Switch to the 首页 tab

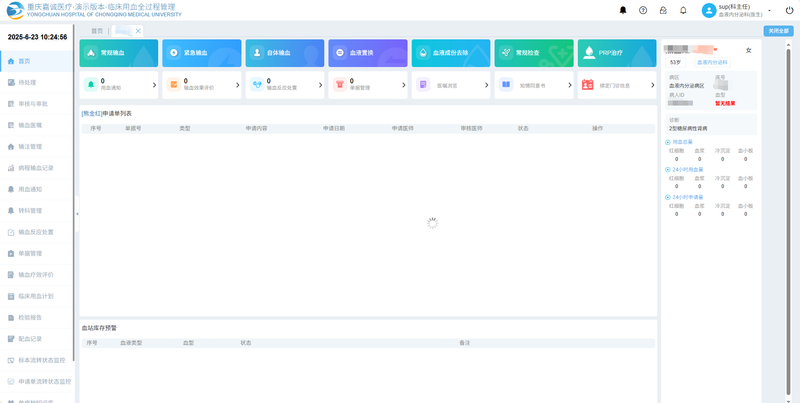click(97, 31)
